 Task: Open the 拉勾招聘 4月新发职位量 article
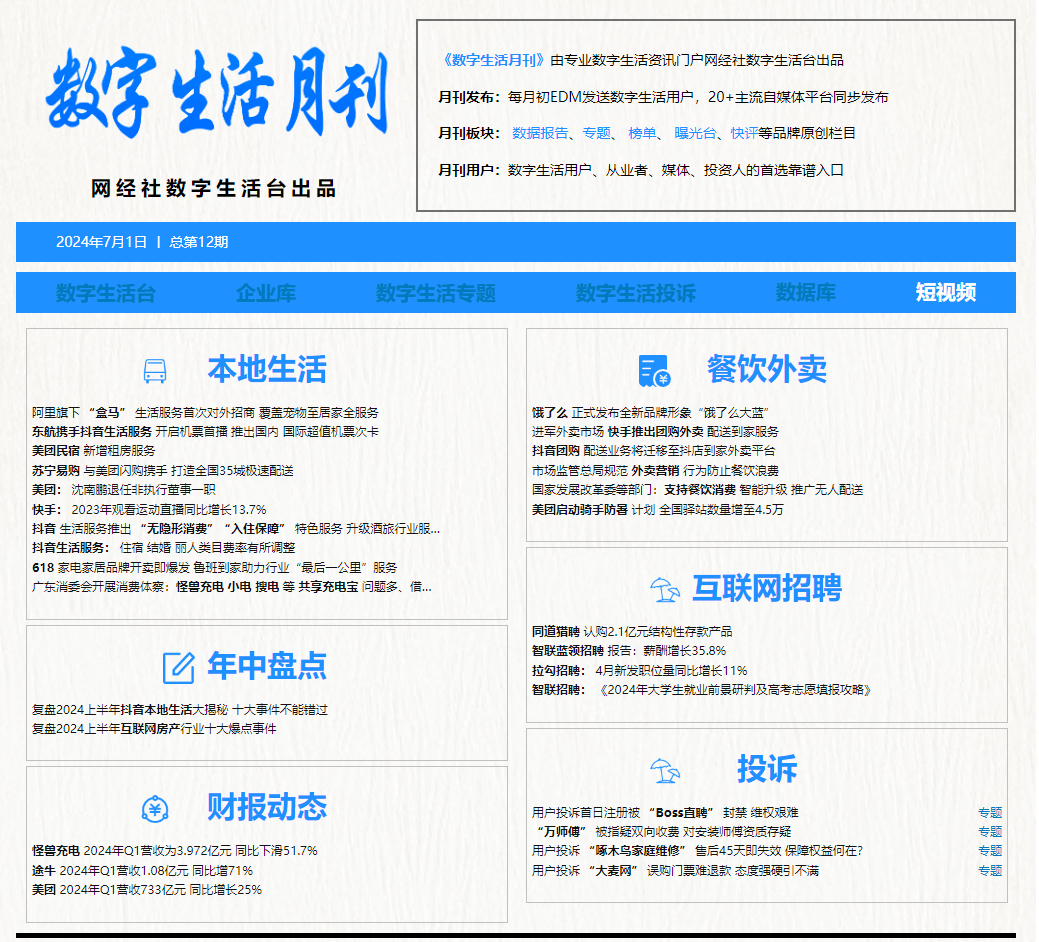[639, 671]
